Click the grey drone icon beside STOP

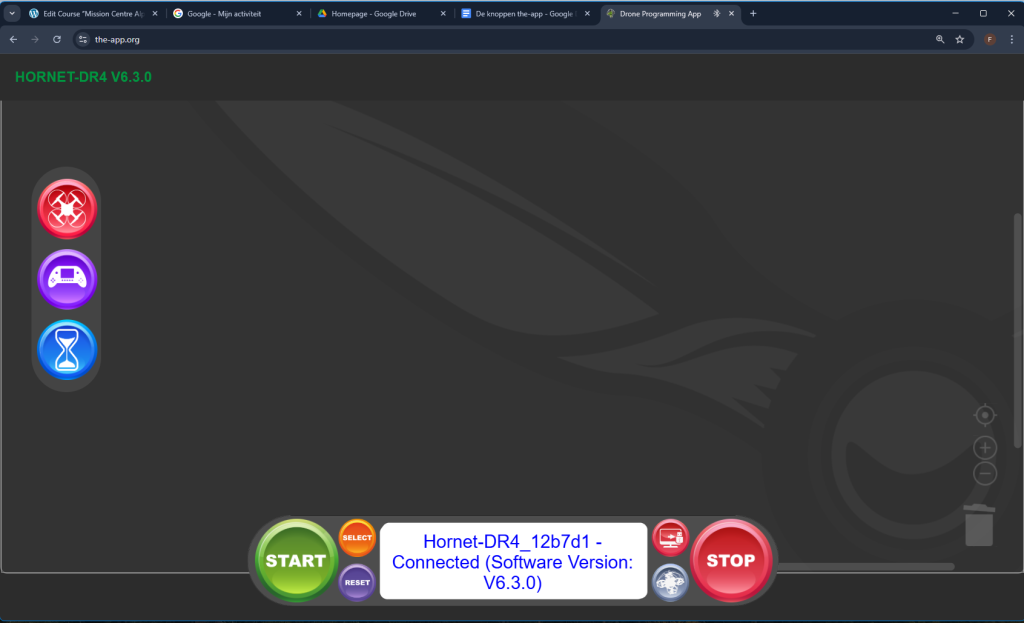670,583
